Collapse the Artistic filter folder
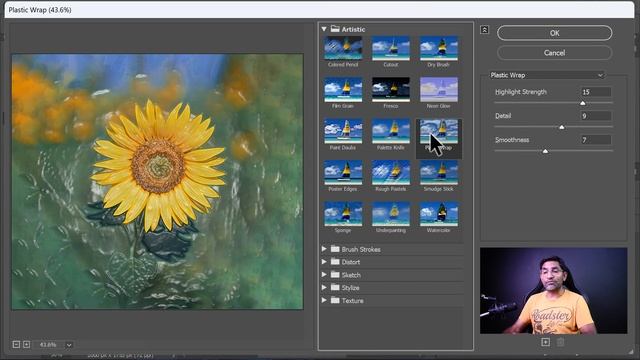Viewport: 640px width, 360px height. [x=324, y=29]
